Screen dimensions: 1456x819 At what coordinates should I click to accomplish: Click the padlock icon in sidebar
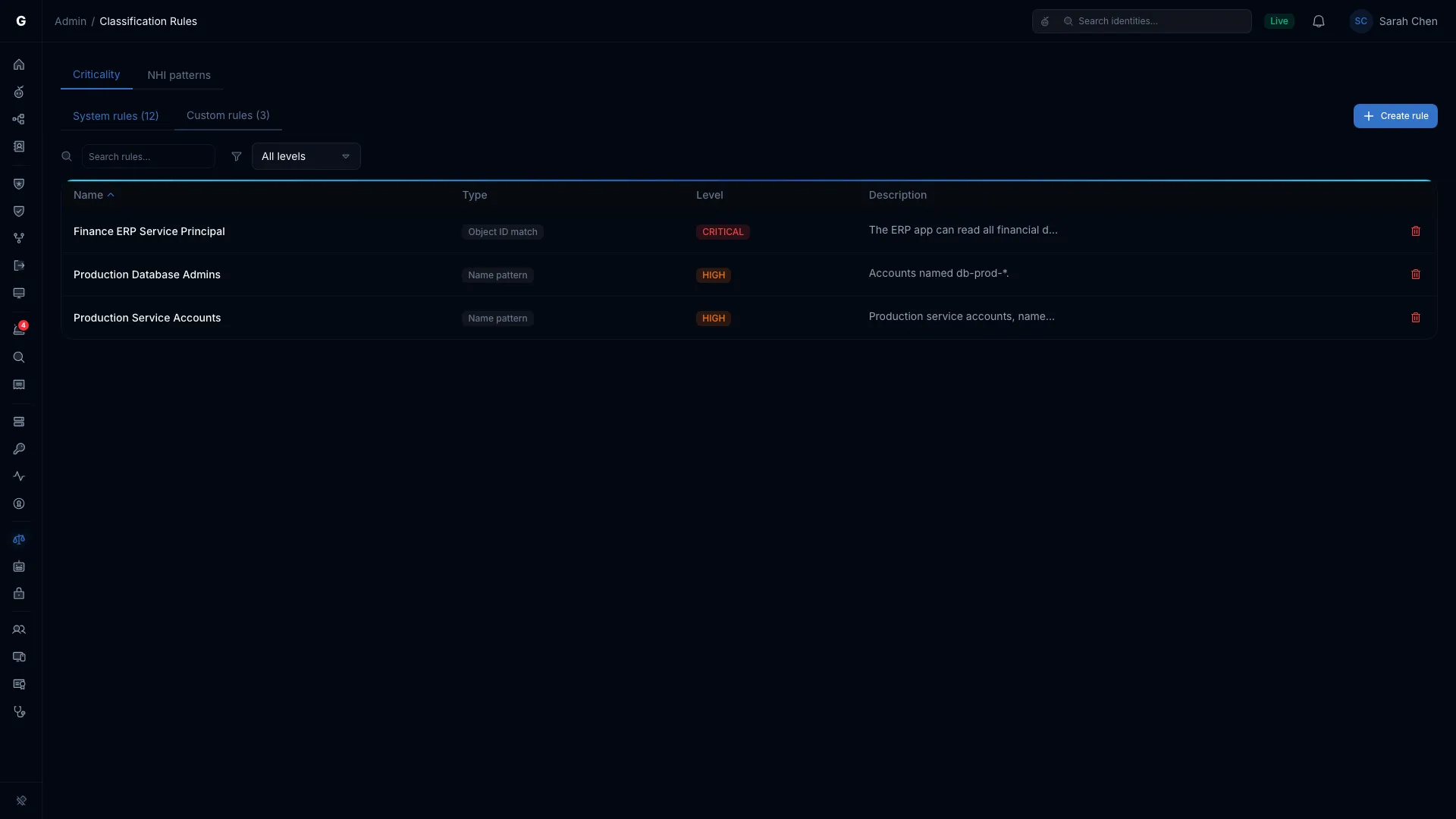(19, 594)
